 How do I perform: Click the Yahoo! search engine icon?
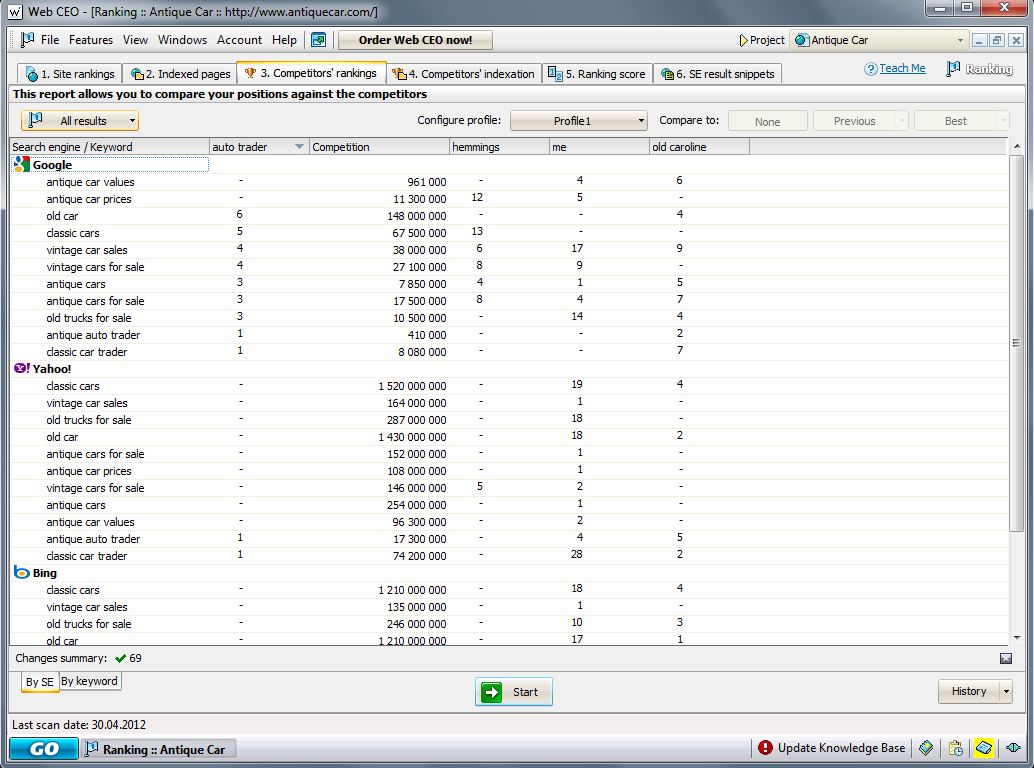point(22,368)
